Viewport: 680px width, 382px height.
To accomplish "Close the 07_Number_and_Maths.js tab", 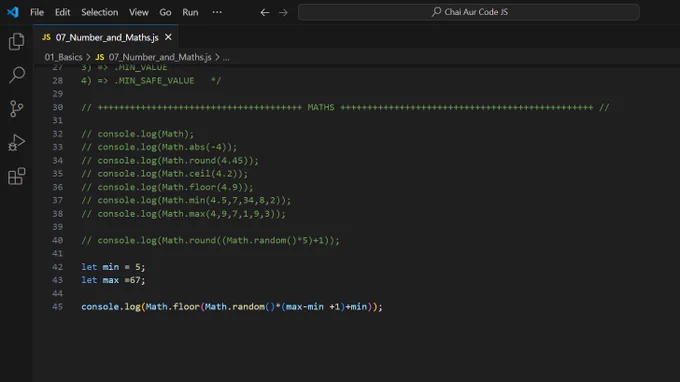I will tap(168, 37).
